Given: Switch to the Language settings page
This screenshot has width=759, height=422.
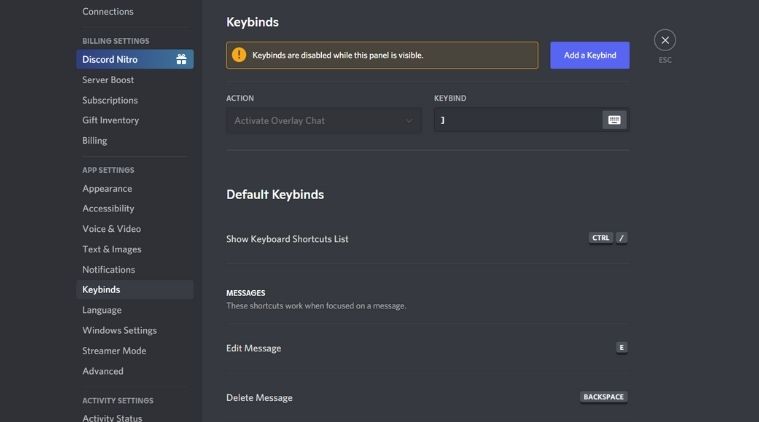Looking at the screenshot, I should 102,310.
